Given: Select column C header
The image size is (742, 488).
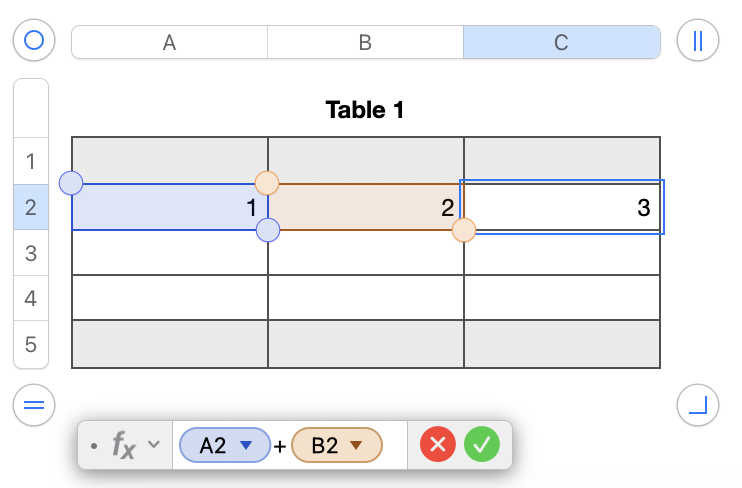Looking at the screenshot, I should [561, 42].
